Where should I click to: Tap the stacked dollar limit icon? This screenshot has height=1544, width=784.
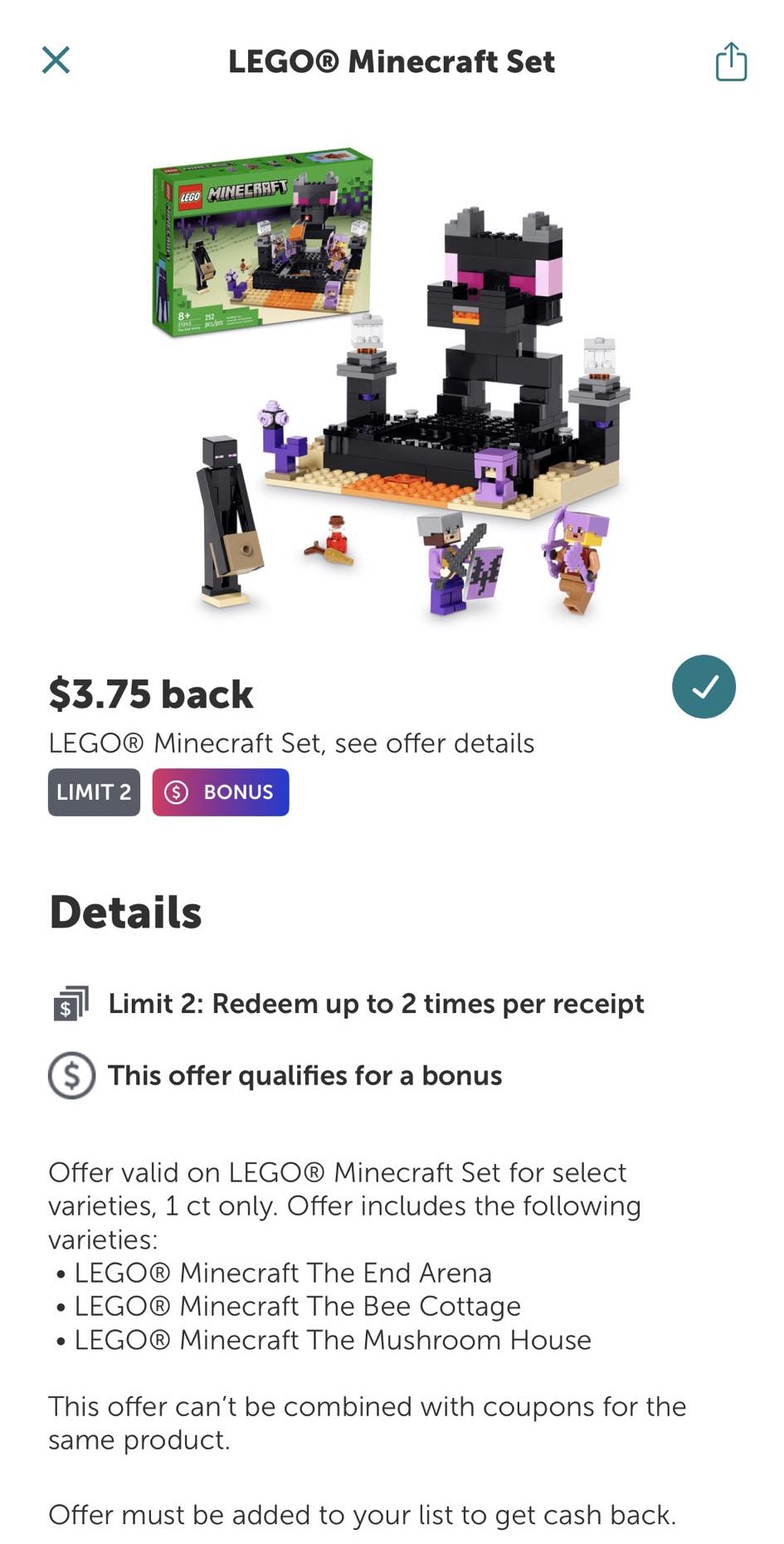click(71, 1004)
